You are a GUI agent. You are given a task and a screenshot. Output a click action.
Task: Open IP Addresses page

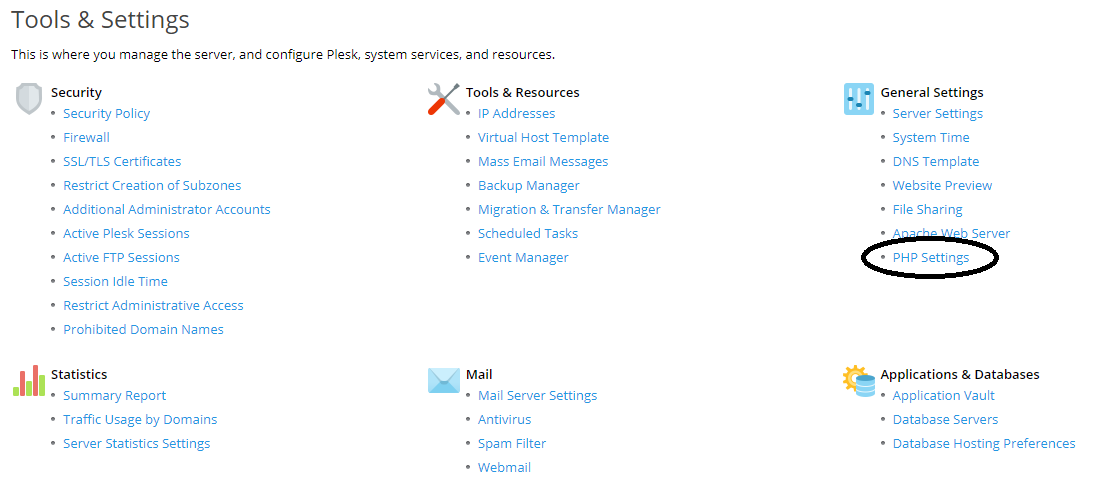[x=516, y=113]
